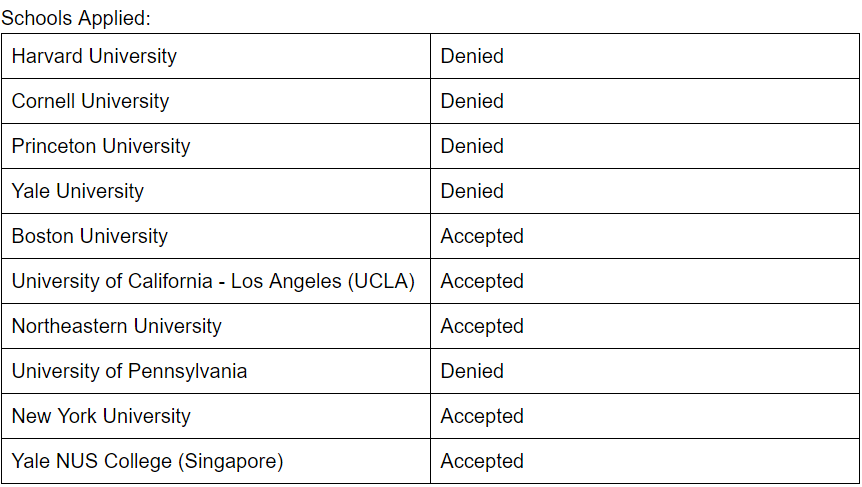Click the Denied status beside Cornell University

point(472,101)
